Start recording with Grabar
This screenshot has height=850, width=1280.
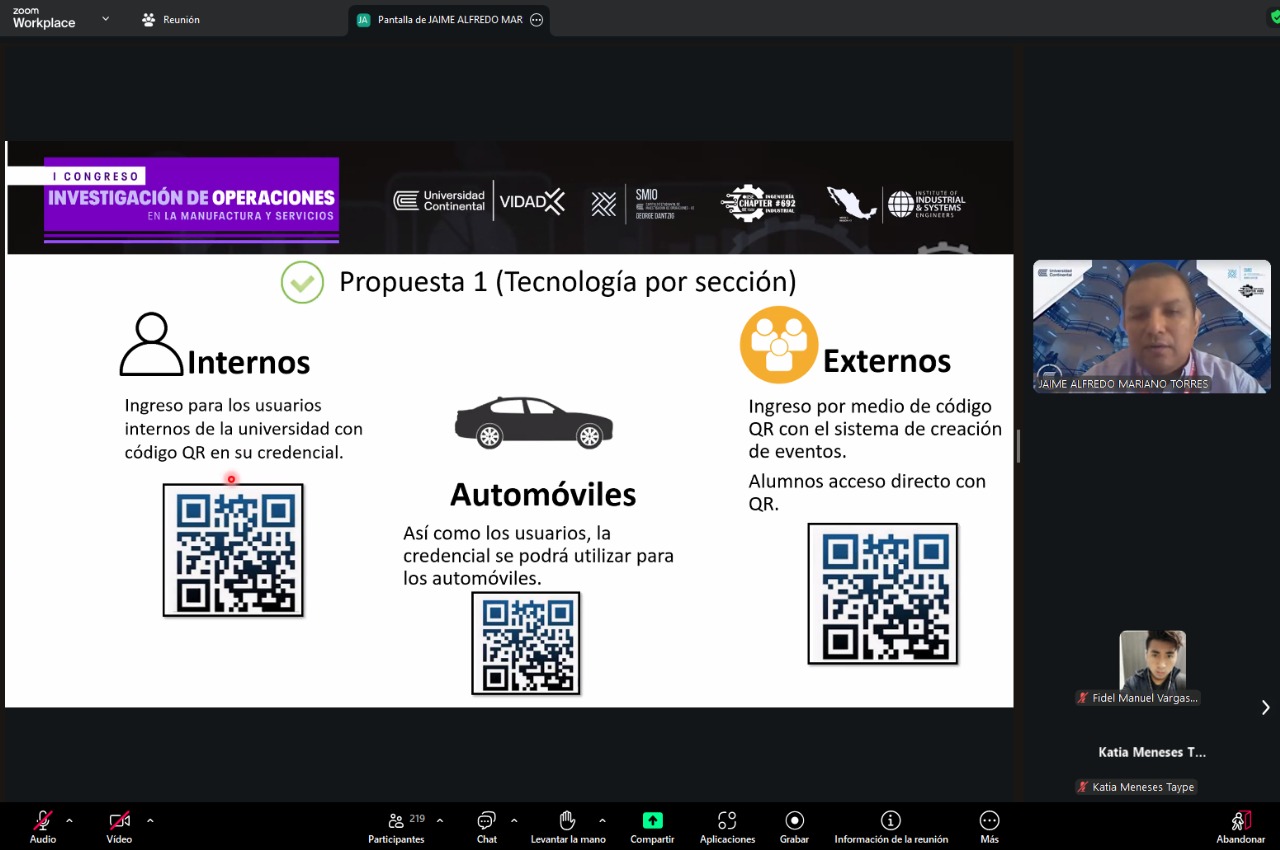pos(794,826)
